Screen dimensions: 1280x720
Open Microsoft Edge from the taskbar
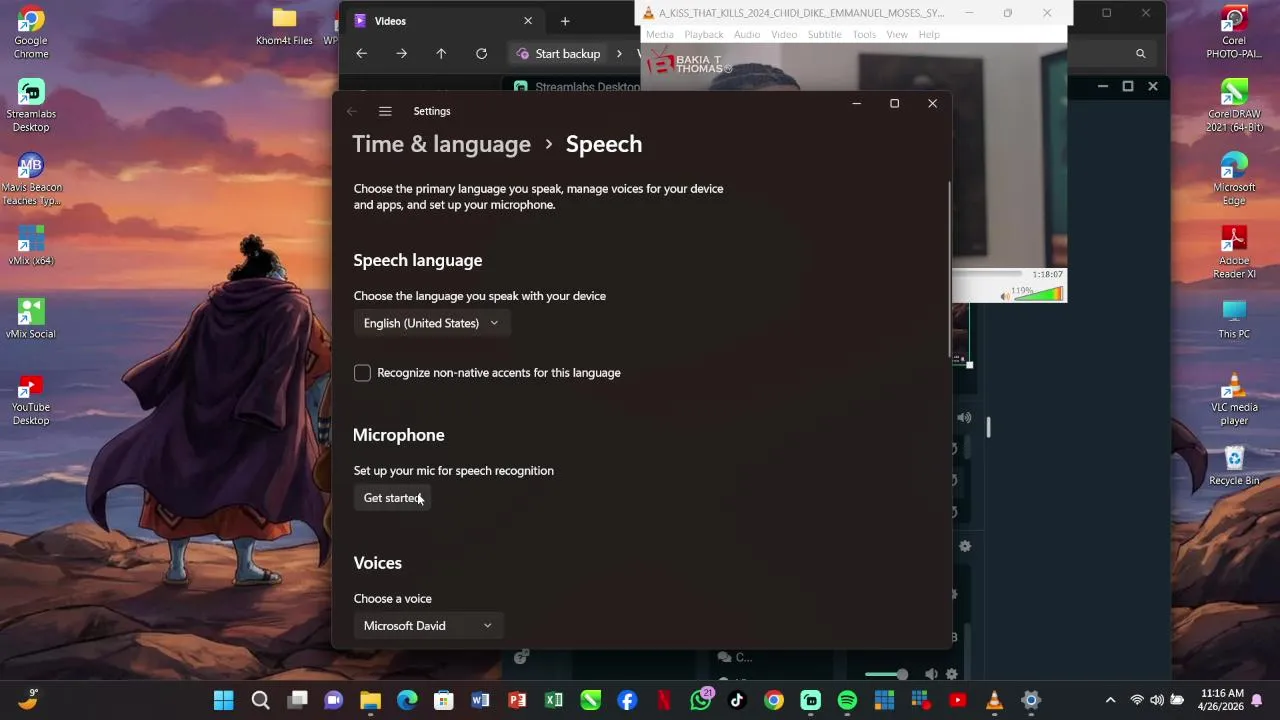click(x=407, y=700)
